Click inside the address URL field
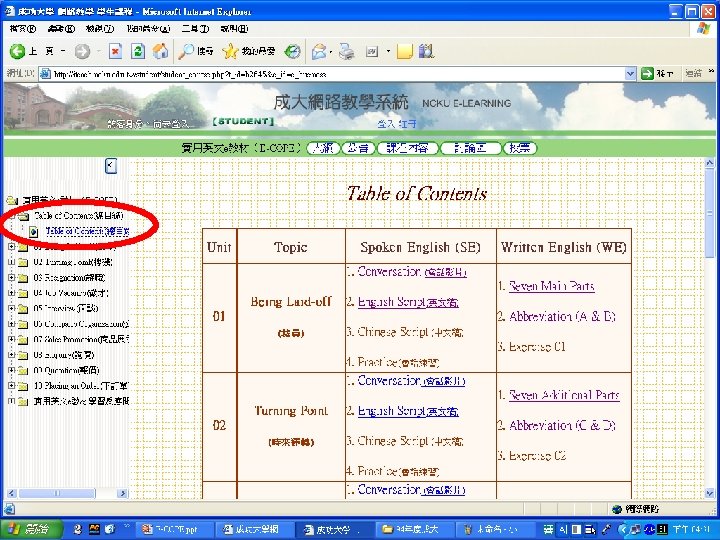Image resolution: width=720 pixels, height=540 pixels. click(338, 73)
